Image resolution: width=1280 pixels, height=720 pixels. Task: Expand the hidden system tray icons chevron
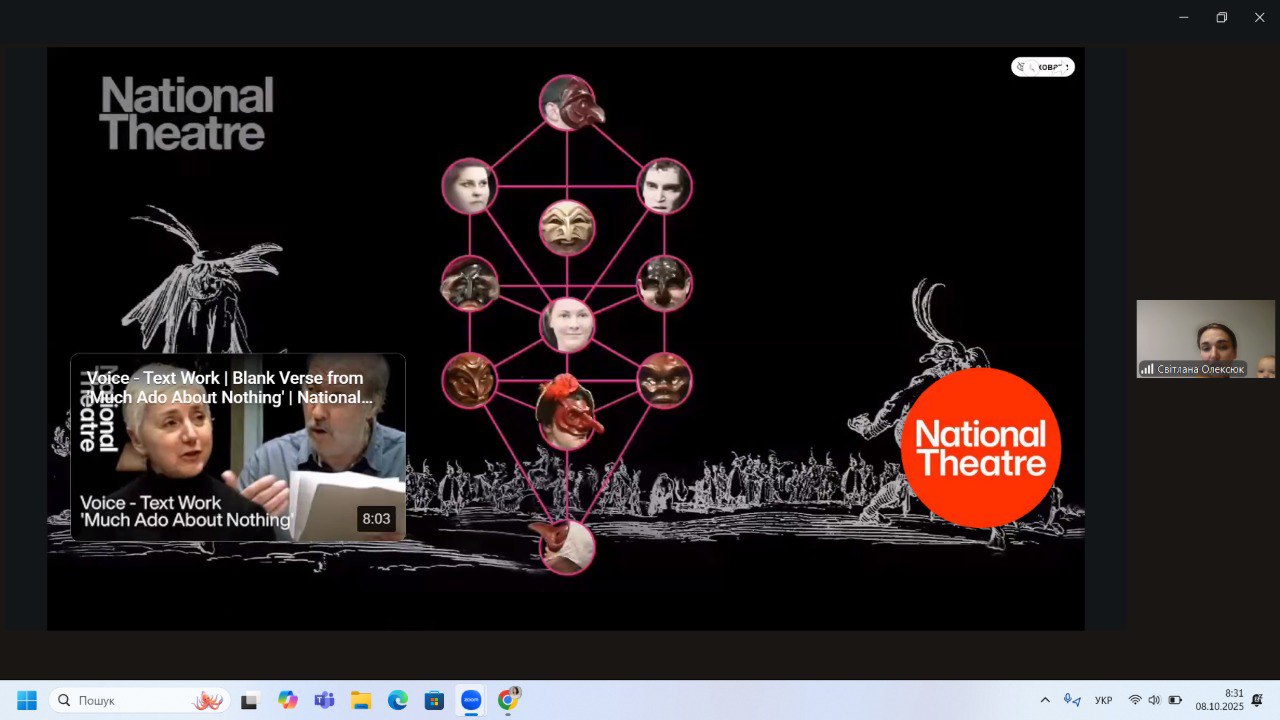[1045, 700]
